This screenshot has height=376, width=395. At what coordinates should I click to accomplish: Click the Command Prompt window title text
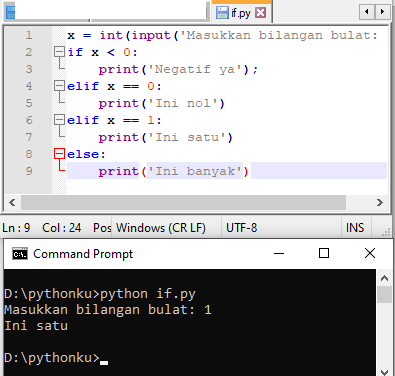tap(83, 254)
